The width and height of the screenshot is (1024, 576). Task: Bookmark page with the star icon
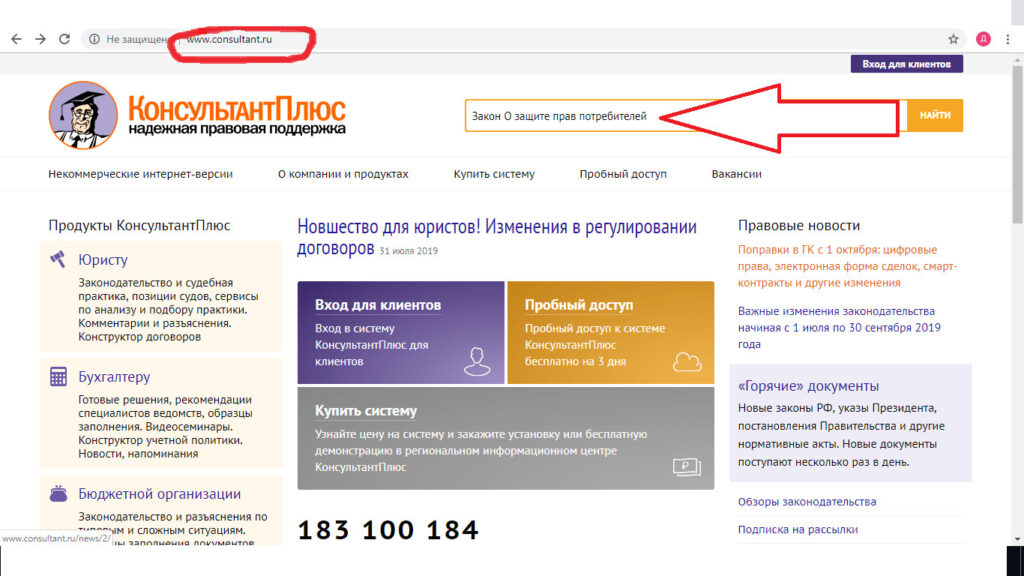pyautogui.click(x=953, y=39)
